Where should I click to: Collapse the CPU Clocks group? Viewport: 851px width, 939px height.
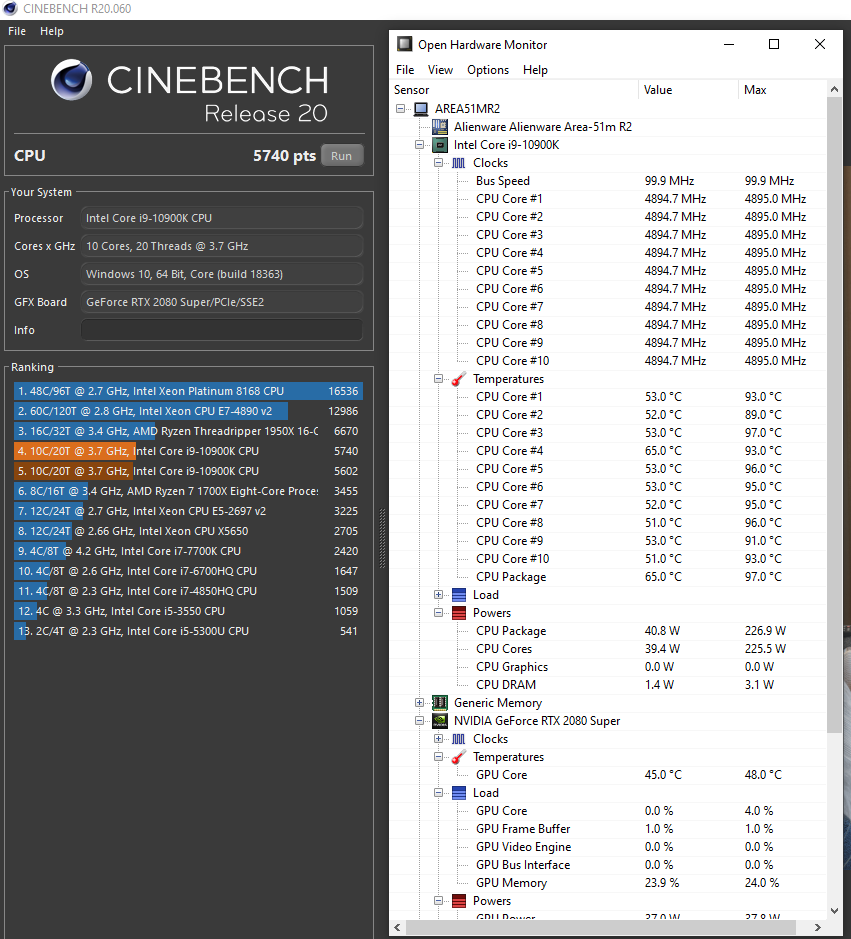click(438, 162)
